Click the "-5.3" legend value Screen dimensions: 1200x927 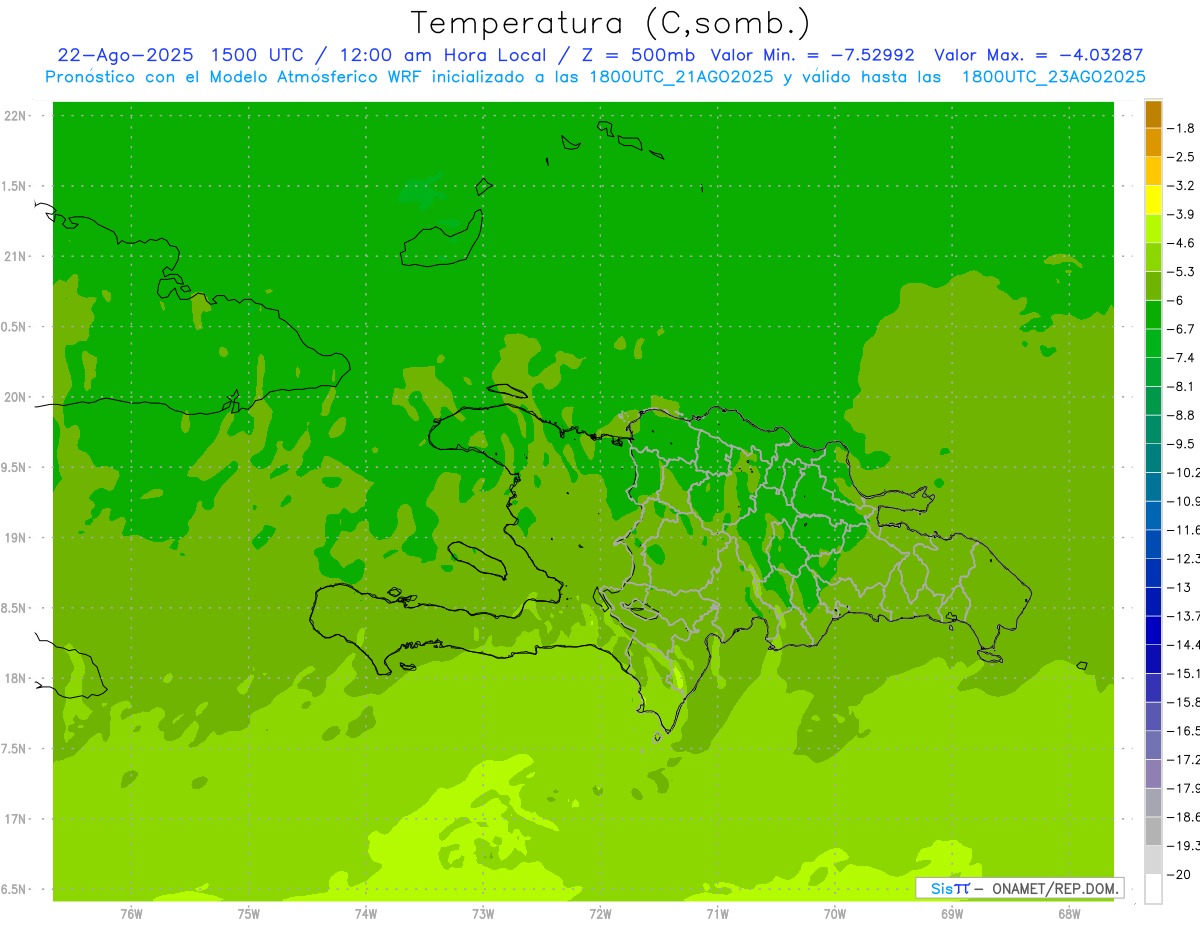click(x=1182, y=271)
